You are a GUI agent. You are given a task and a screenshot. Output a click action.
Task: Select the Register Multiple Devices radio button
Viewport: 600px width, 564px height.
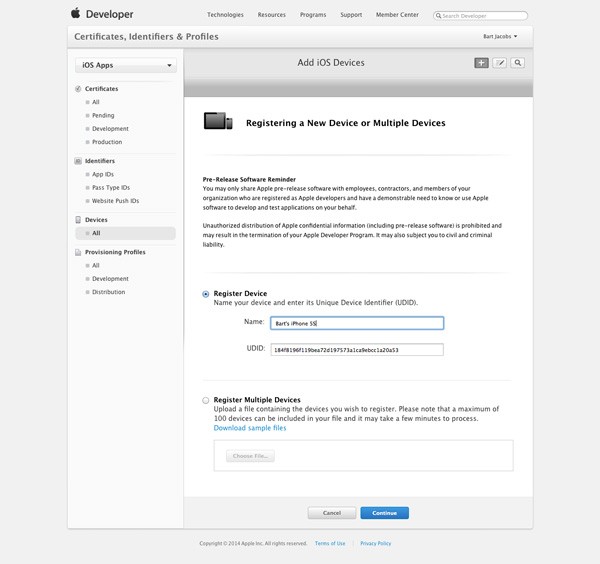point(205,400)
